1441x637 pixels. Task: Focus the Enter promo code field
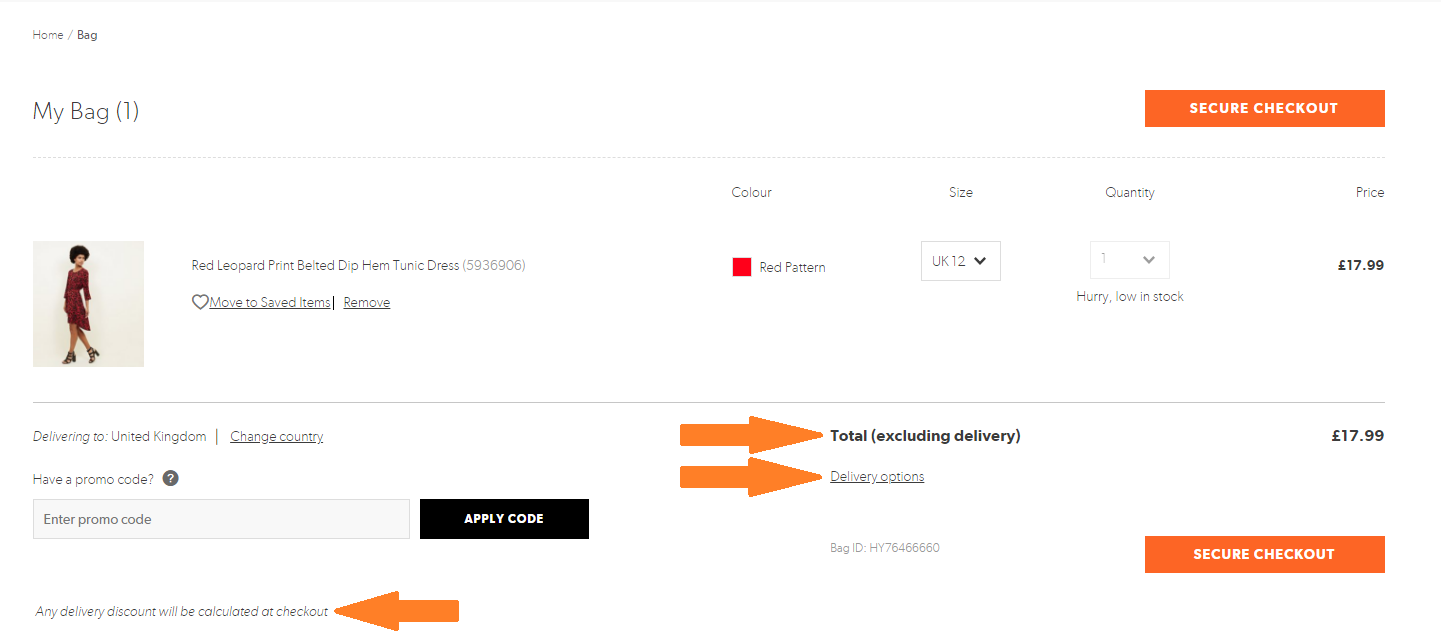point(221,519)
